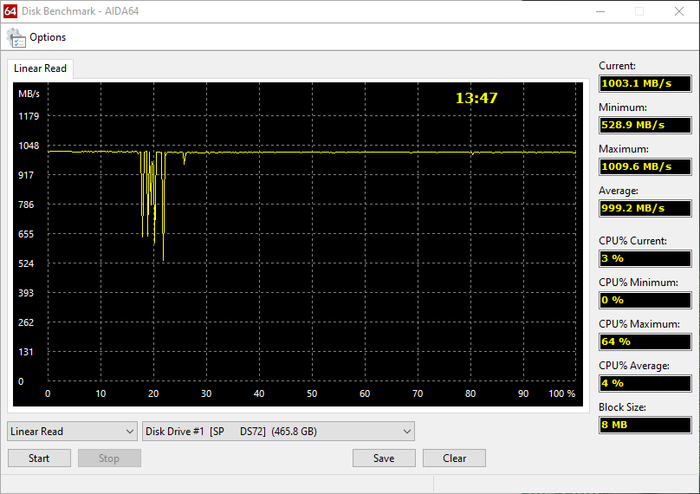
Task: Click the AIDA64 app icon in title bar
Action: coord(9,12)
